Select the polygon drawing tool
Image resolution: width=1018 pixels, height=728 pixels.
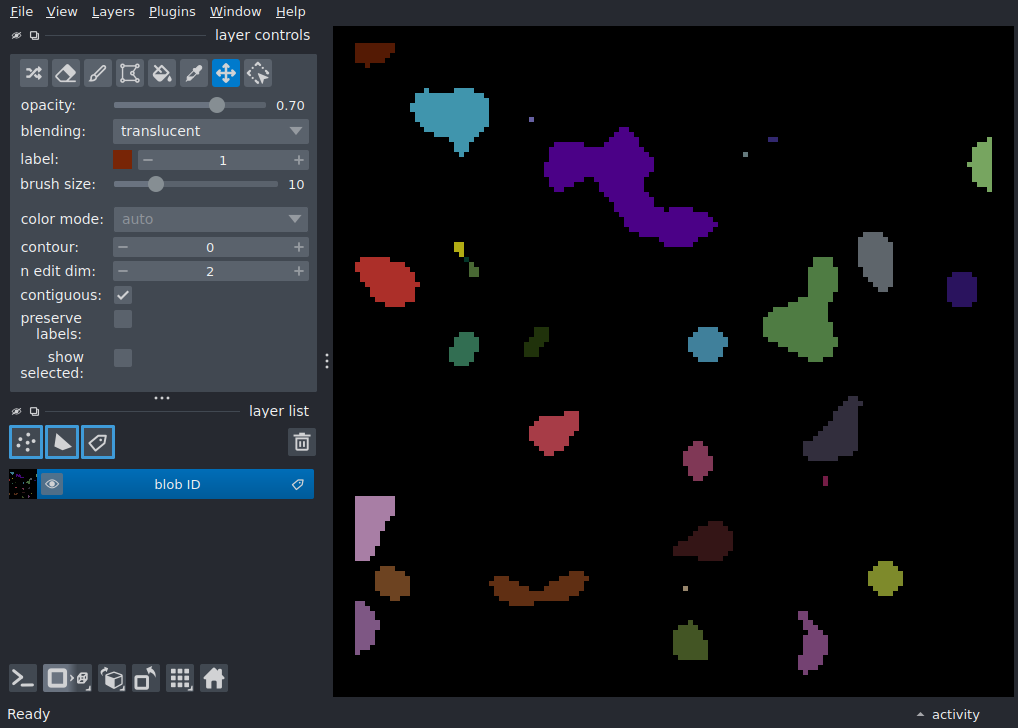(x=129, y=73)
